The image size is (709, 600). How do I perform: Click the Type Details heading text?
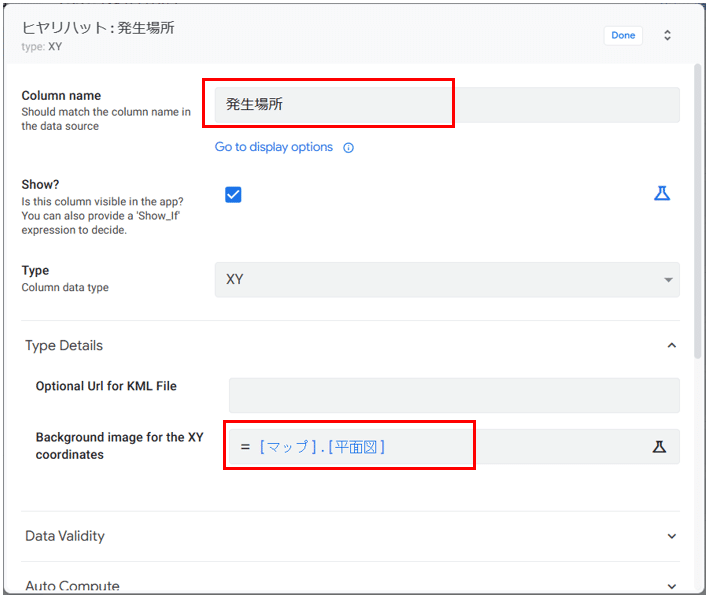coord(64,345)
